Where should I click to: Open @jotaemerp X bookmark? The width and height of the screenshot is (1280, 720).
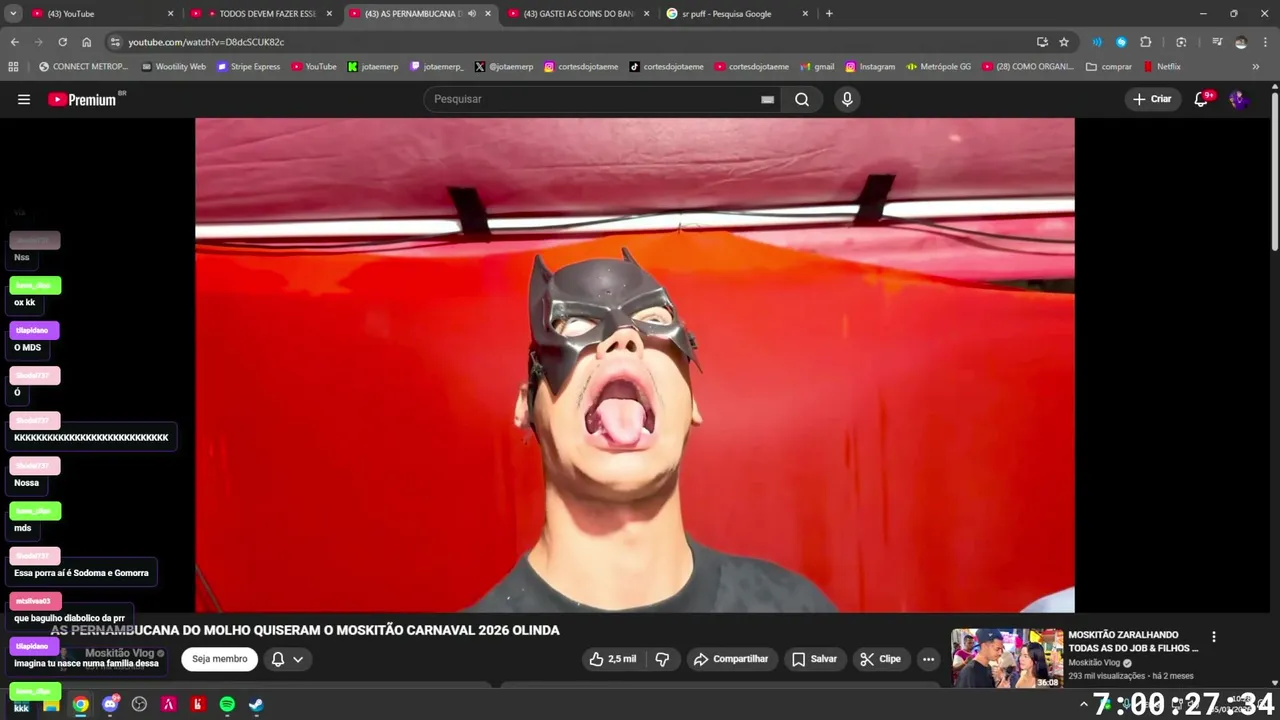[x=504, y=67]
